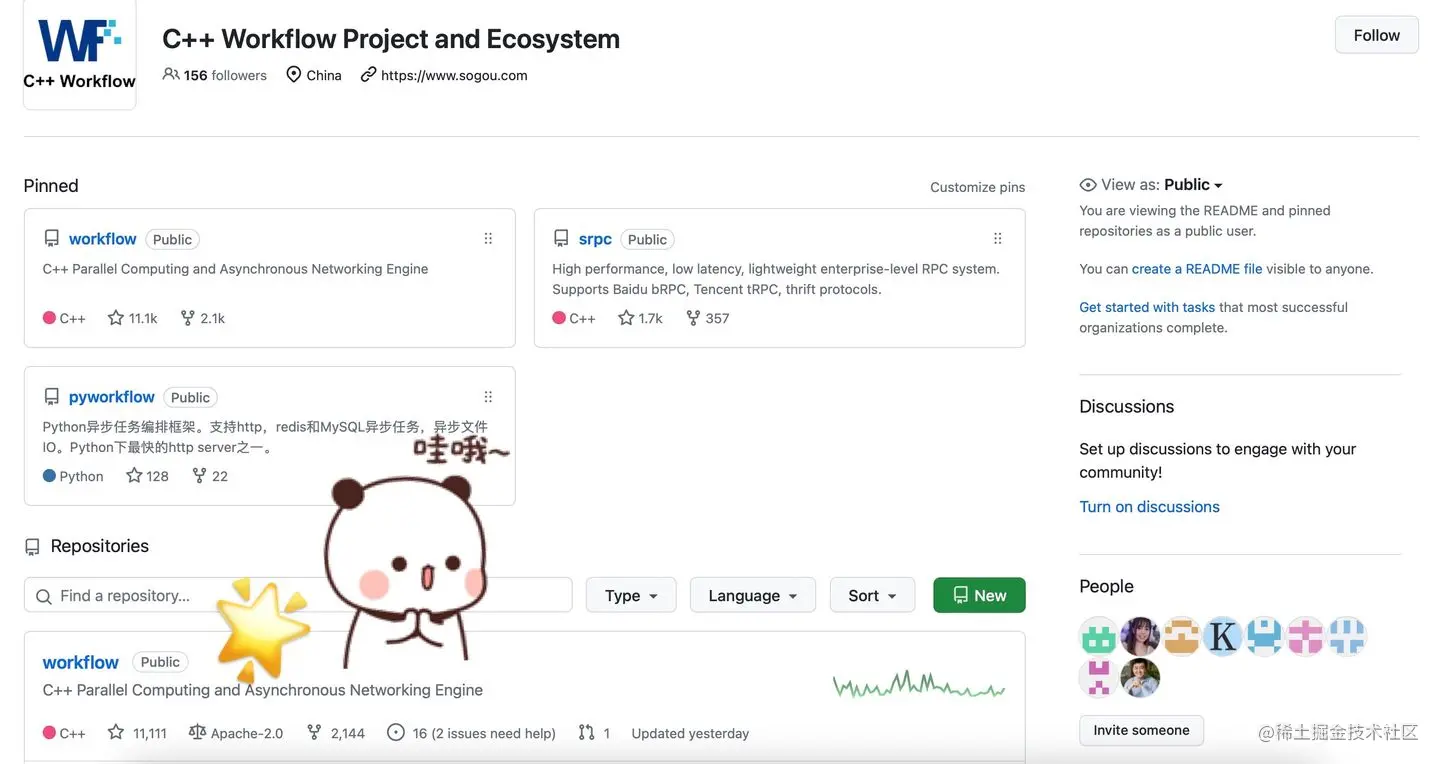
Task: Click the drag handle on srpc pinned card
Action: tap(997, 239)
